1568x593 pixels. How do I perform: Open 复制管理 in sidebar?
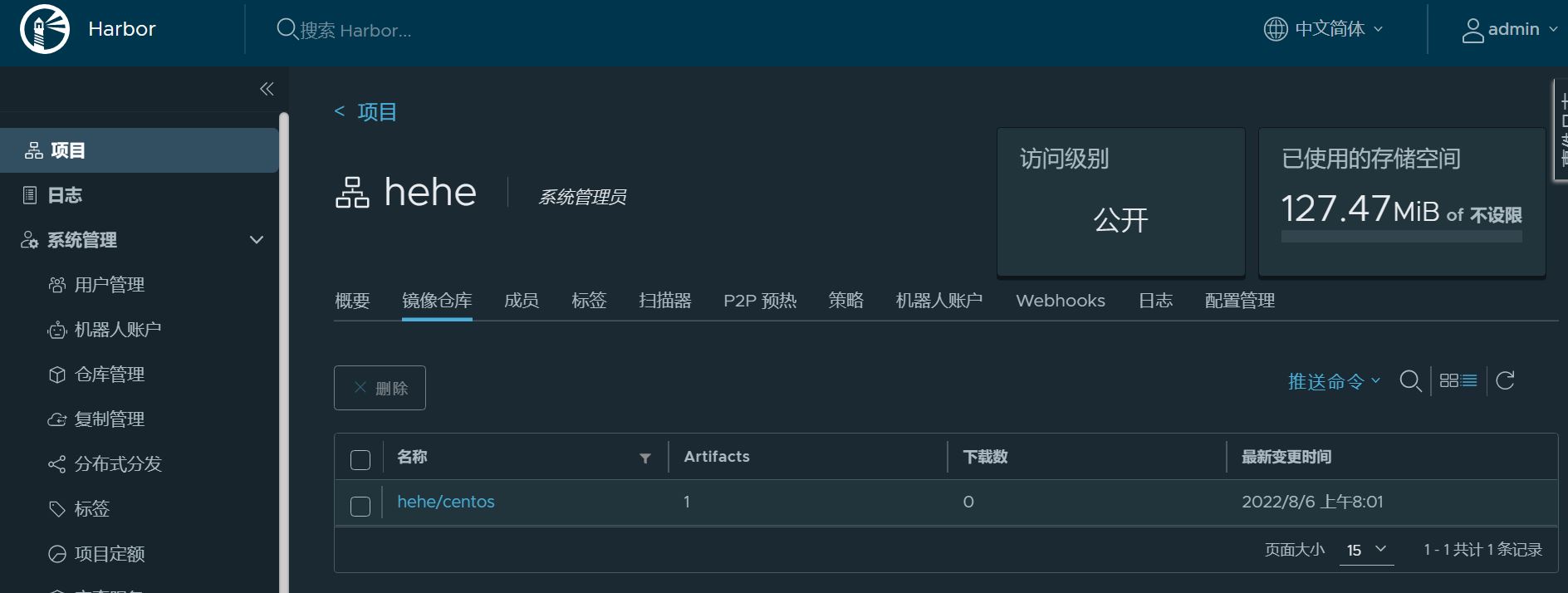110,419
